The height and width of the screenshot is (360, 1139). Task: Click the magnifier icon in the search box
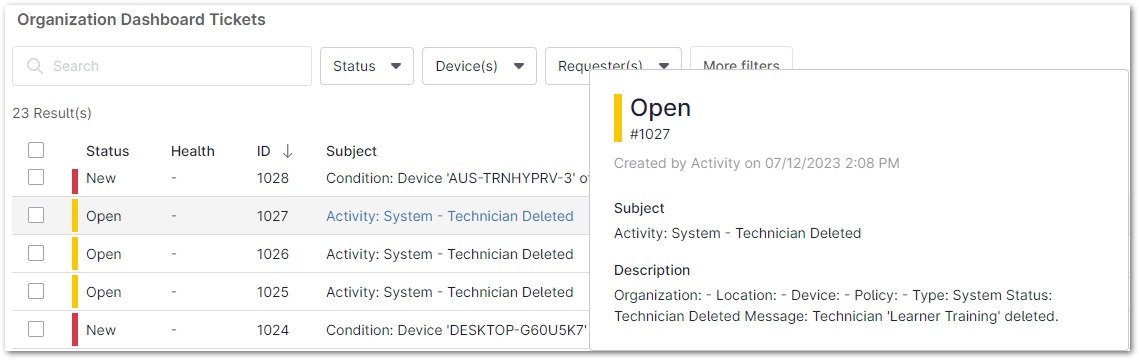click(x=35, y=66)
